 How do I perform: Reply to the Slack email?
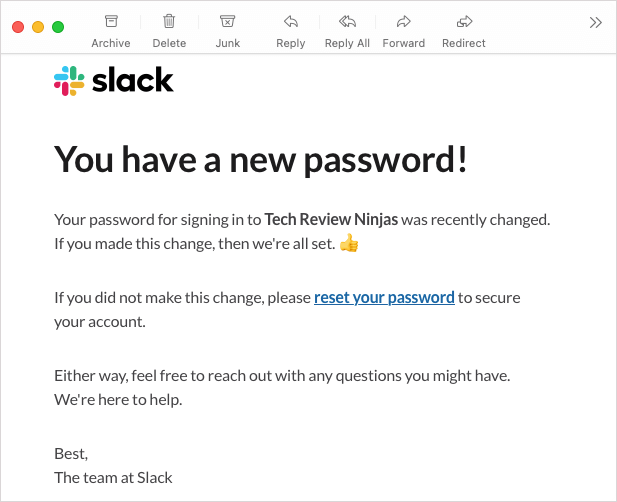[x=290, y=21]
